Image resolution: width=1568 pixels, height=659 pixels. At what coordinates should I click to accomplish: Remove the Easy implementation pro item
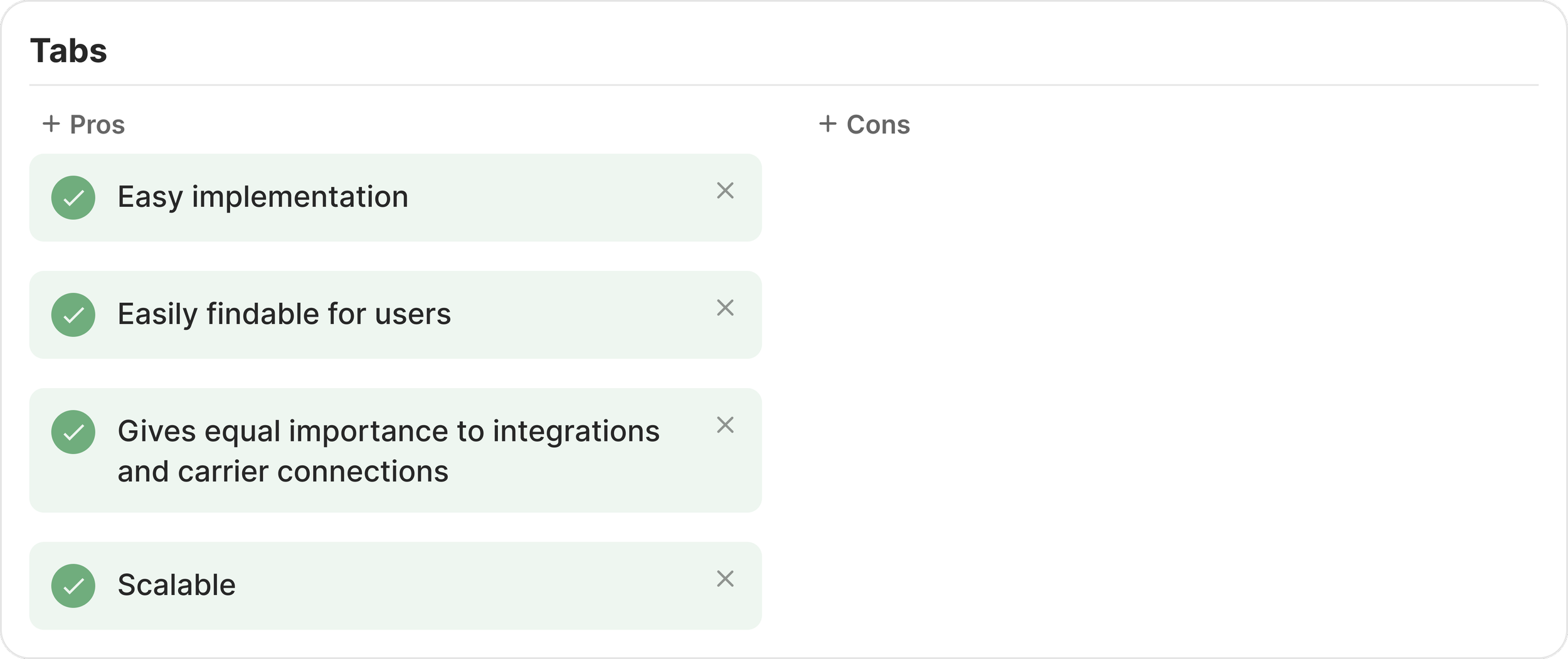pyautogui.click(x=725, y=191)
